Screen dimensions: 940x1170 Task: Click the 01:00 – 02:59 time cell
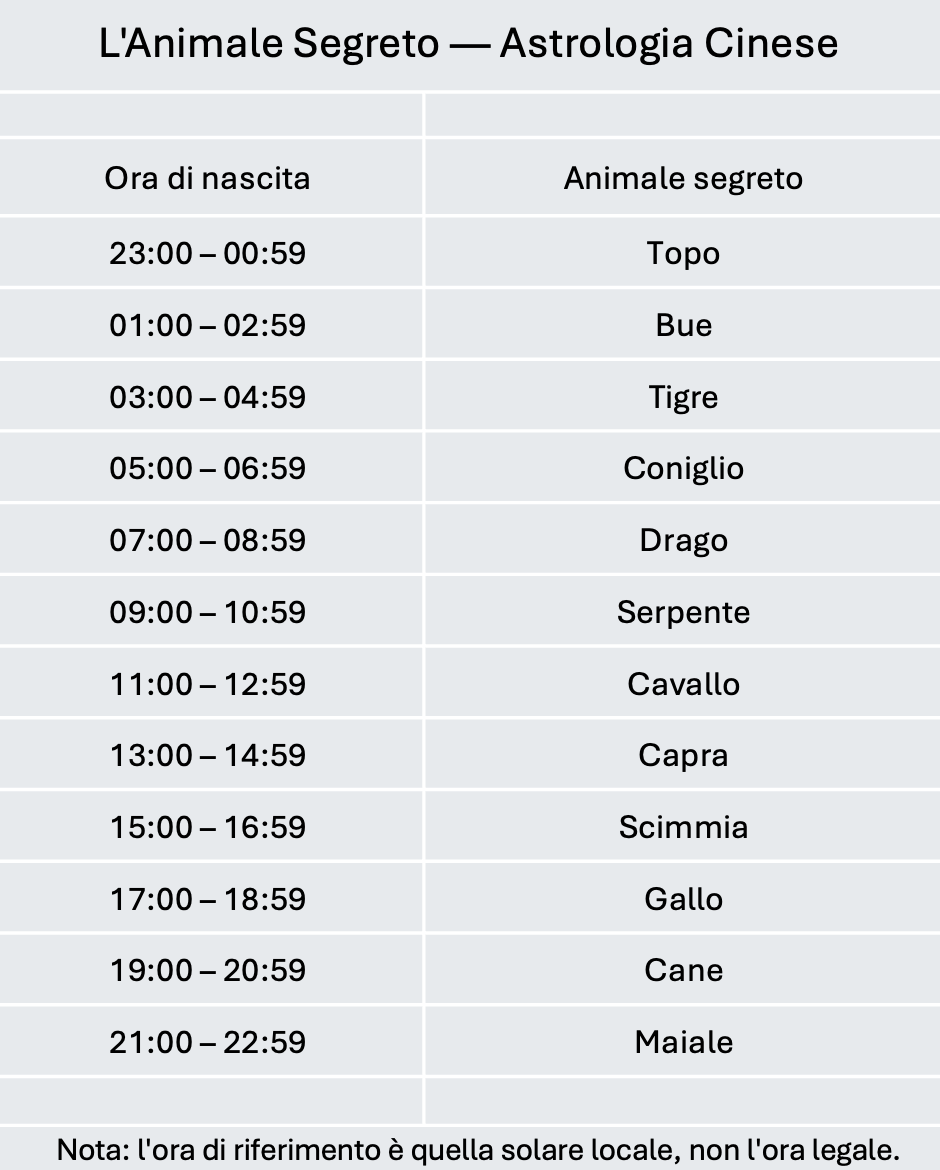click(x=211, y=325)
